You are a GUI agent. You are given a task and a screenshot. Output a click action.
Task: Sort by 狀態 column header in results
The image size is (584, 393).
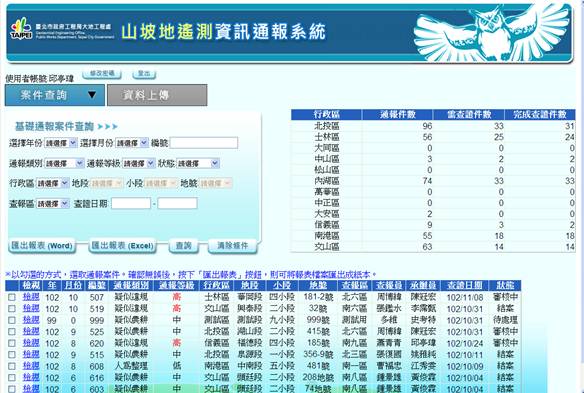(x=505, y=286)
